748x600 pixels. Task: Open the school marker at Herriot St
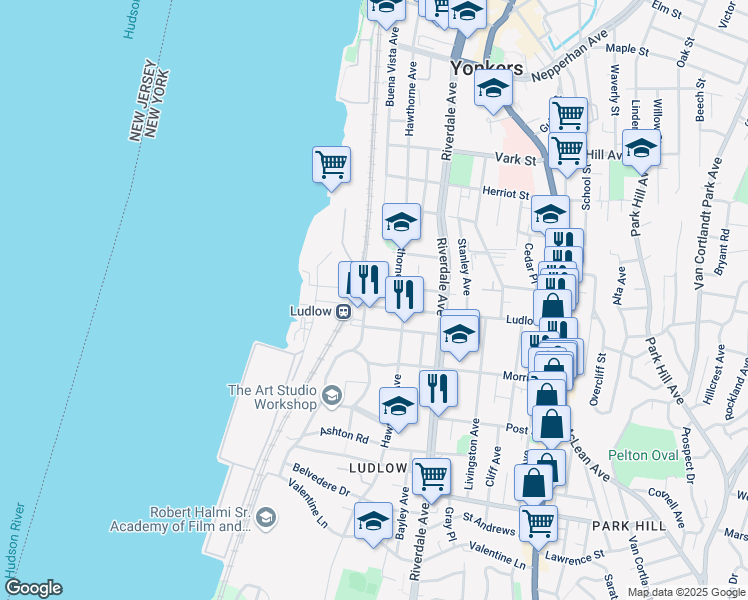click(549, 213)
